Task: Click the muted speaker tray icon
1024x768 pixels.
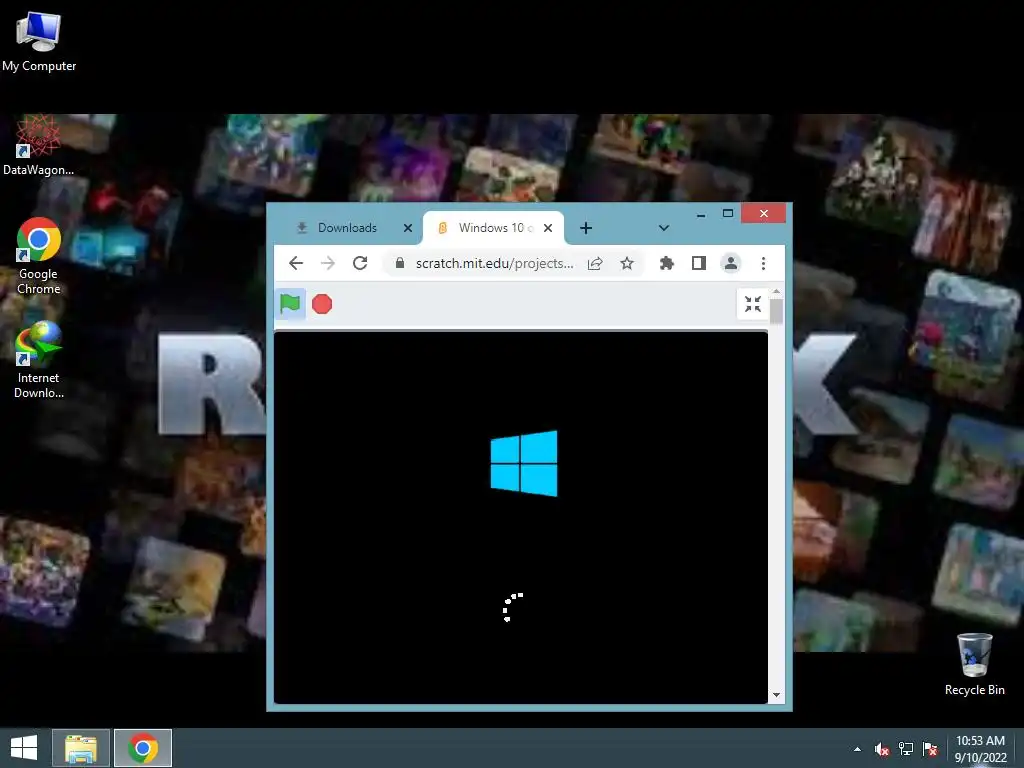Action: 882,749
